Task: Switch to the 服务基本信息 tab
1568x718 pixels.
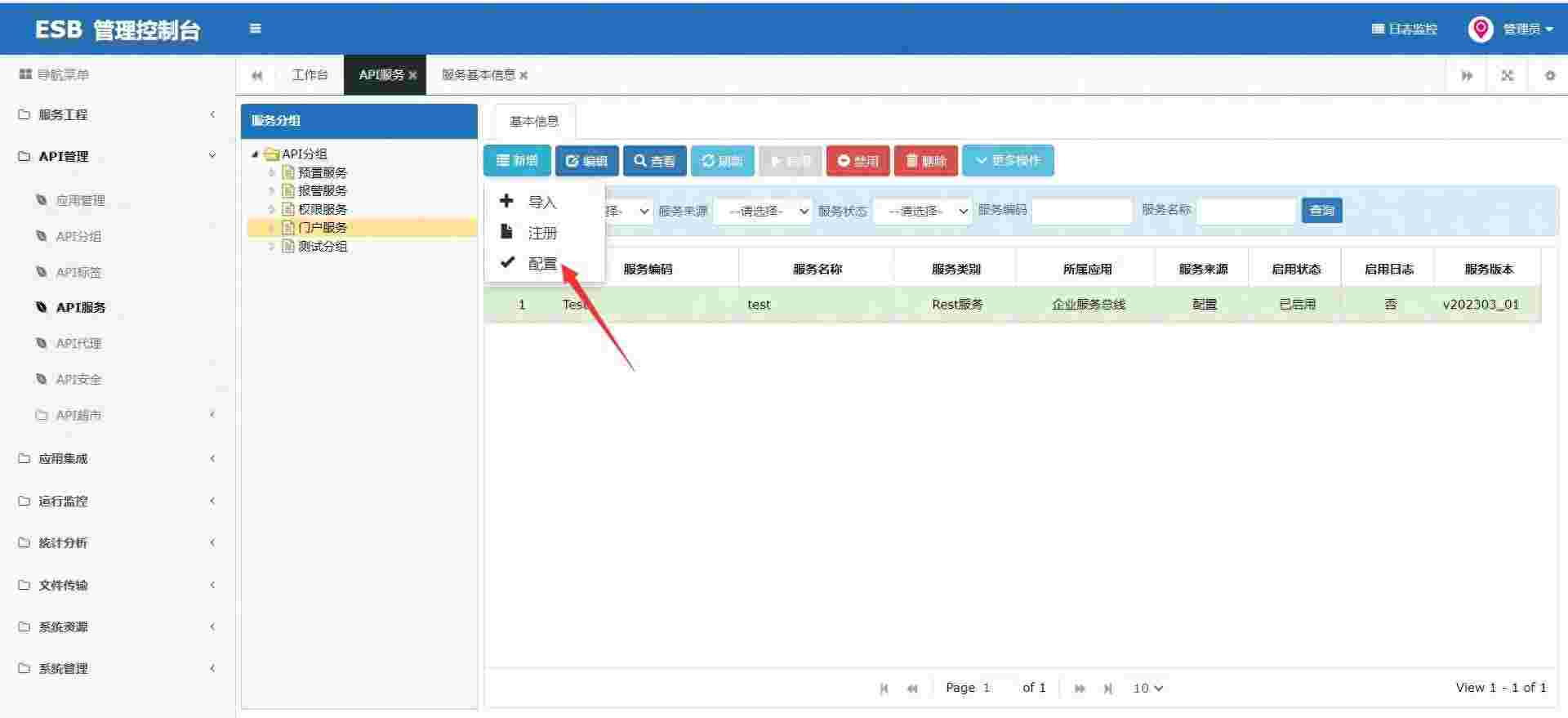Action: 479,75
